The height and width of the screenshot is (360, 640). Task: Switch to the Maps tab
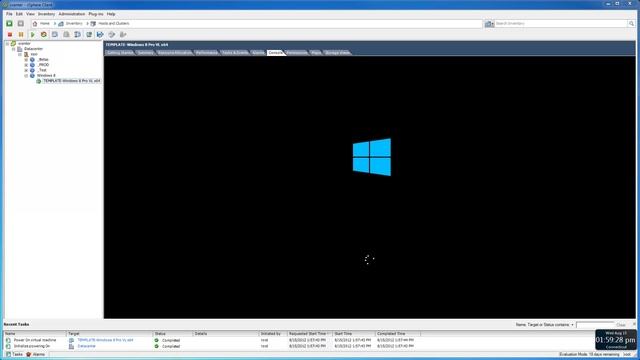316,53
